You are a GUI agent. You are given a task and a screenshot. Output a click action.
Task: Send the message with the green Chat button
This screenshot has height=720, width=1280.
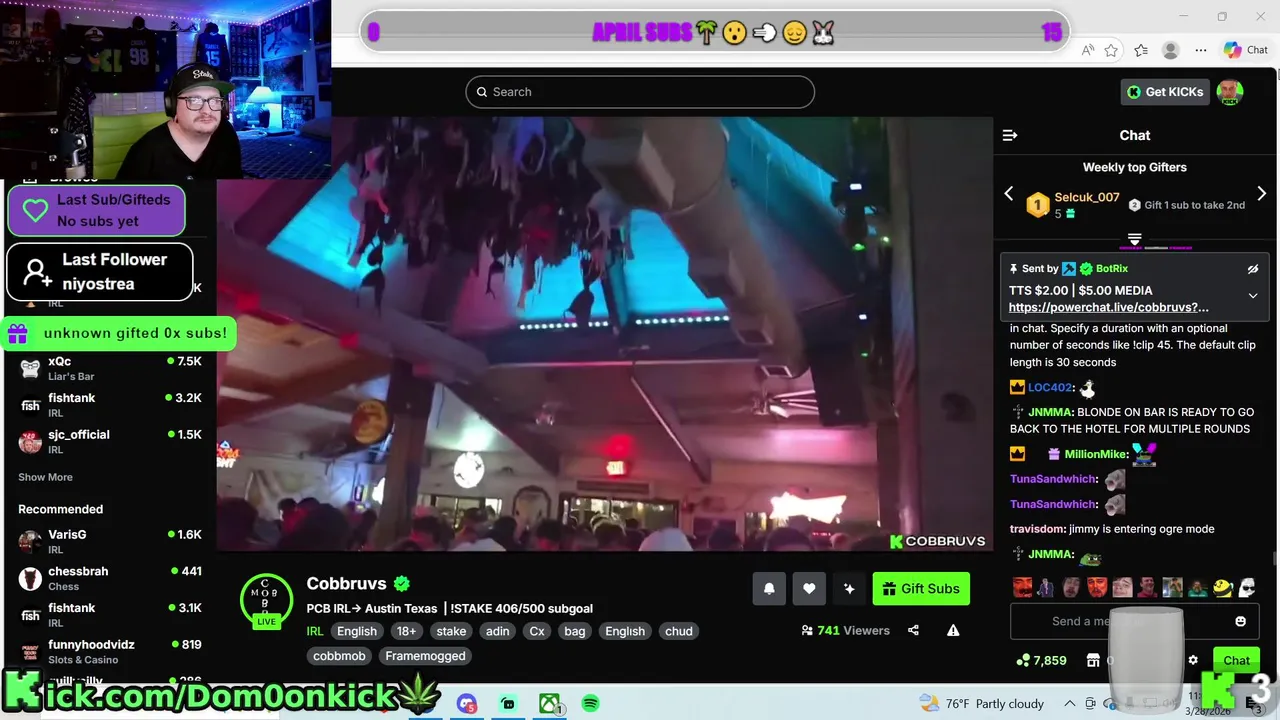coord(1236,660)
